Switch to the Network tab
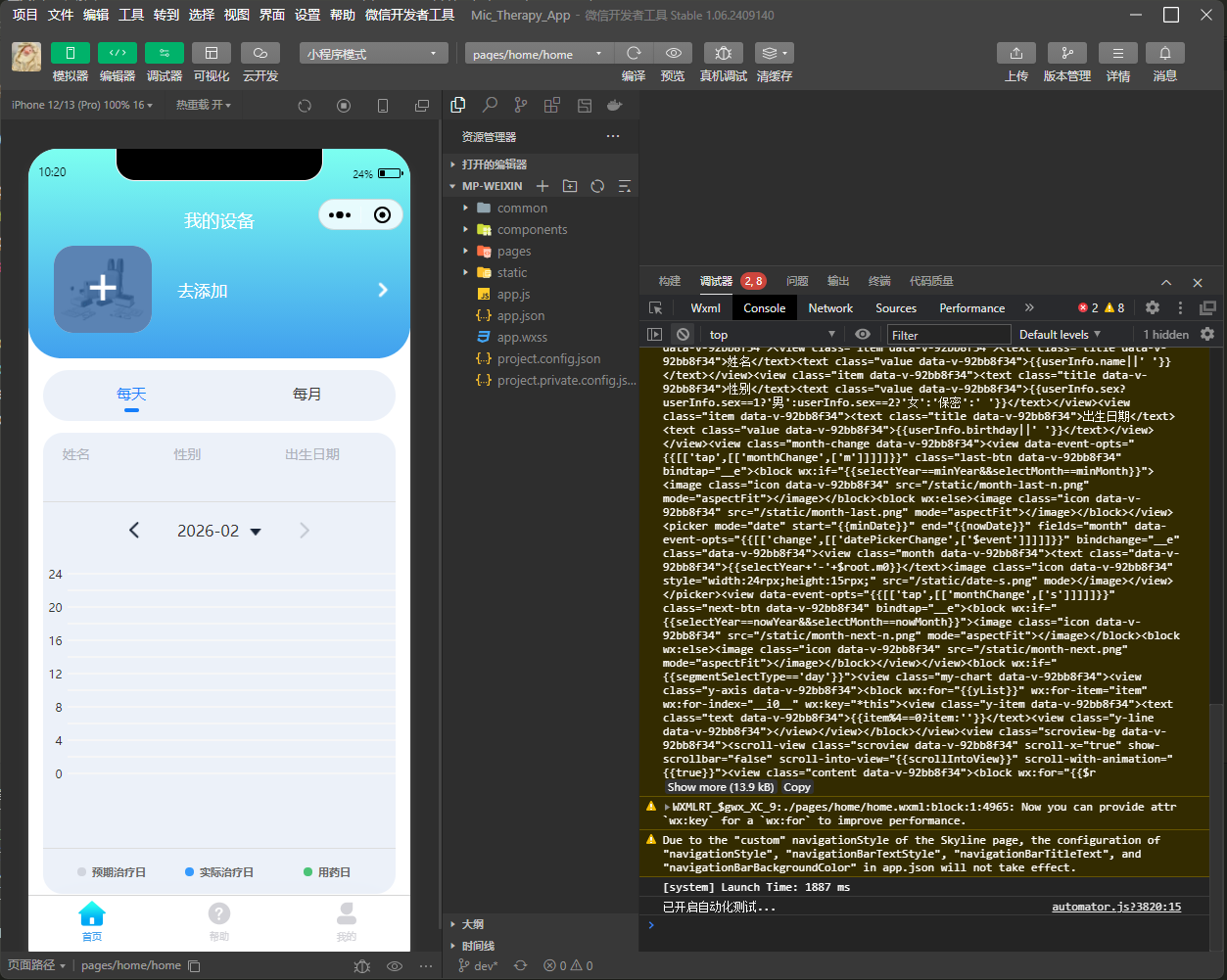This screenshot has height=980, width=1227. click(x=829, y=307)
